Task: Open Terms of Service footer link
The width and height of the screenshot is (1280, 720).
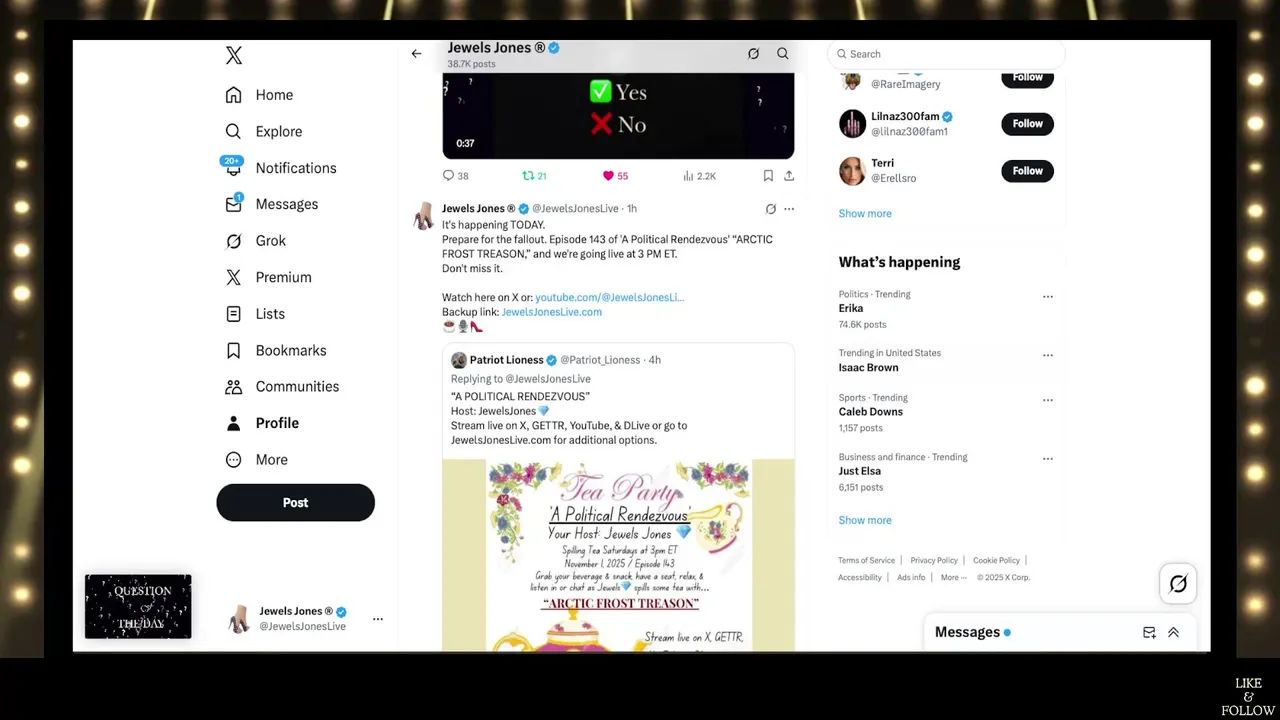Action: point(866,561)
